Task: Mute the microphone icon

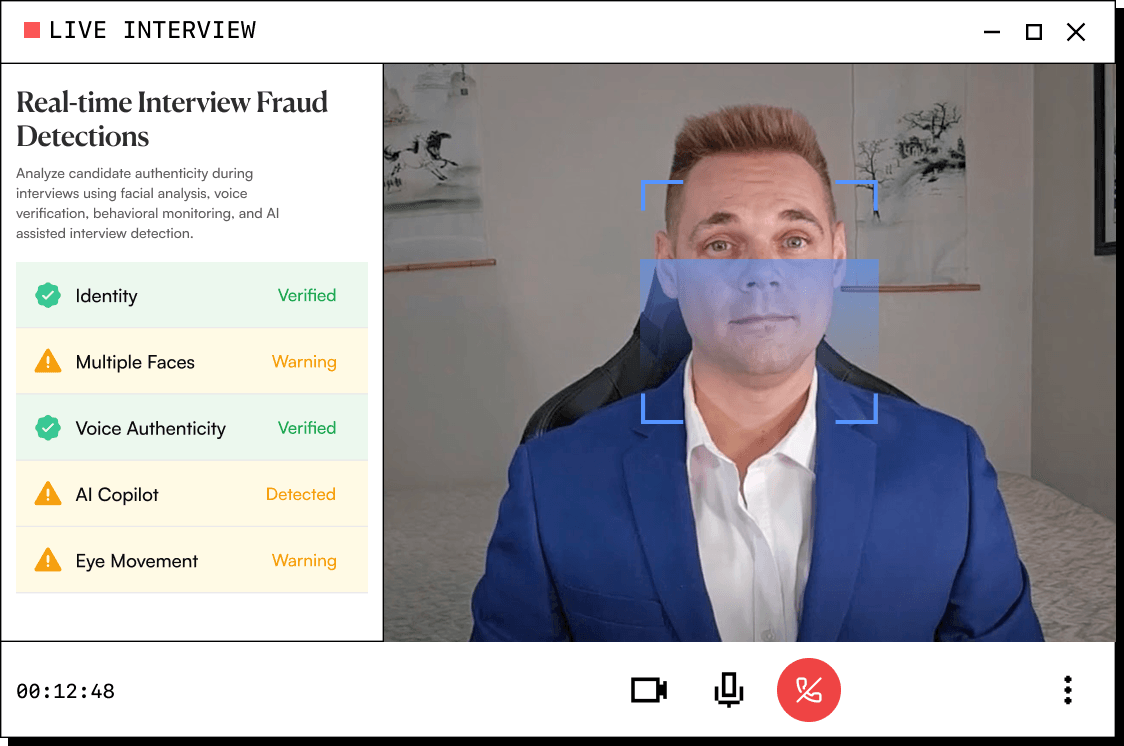Action: click(729, 690)
